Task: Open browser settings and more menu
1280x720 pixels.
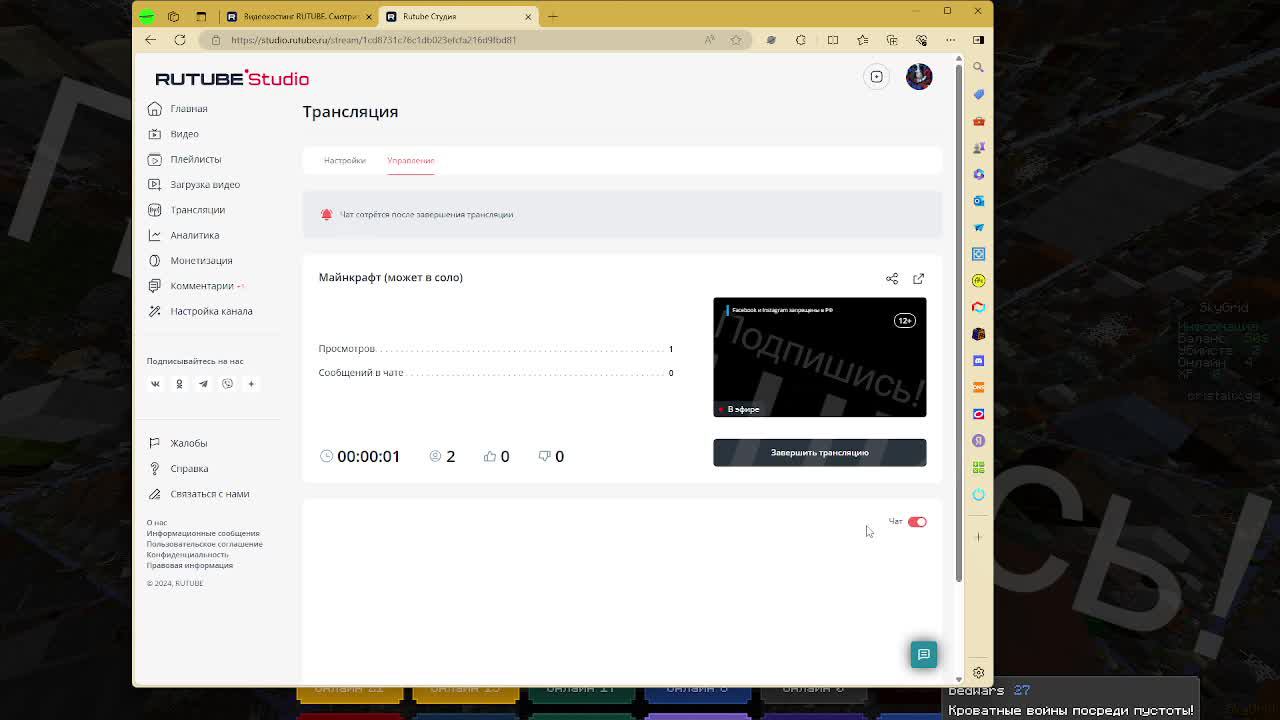Action: click(950, 40)
